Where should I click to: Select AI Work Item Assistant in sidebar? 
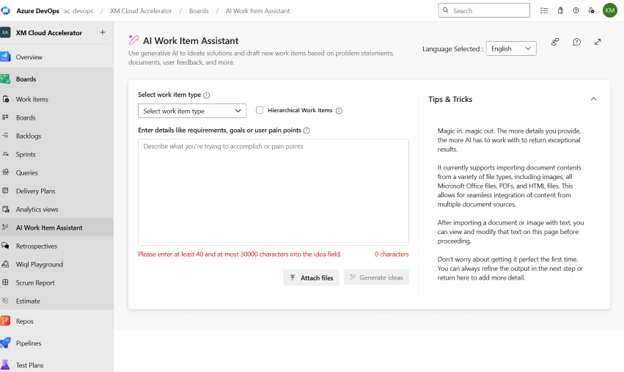(x=57, y=227)
